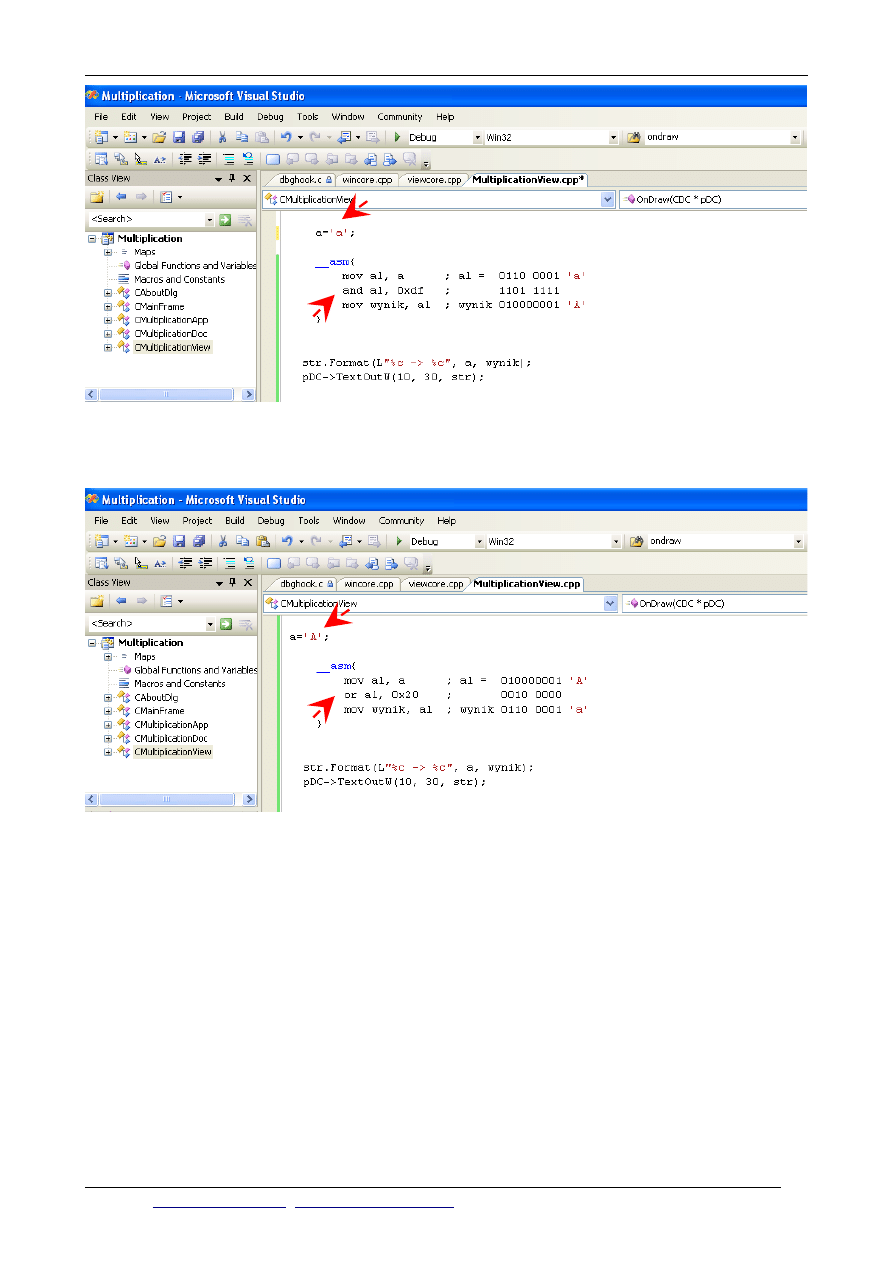This screenshot has height=1263, width=893.
Task: Click green search go arrow in lower Class View
Action: (x=225, y=624)
